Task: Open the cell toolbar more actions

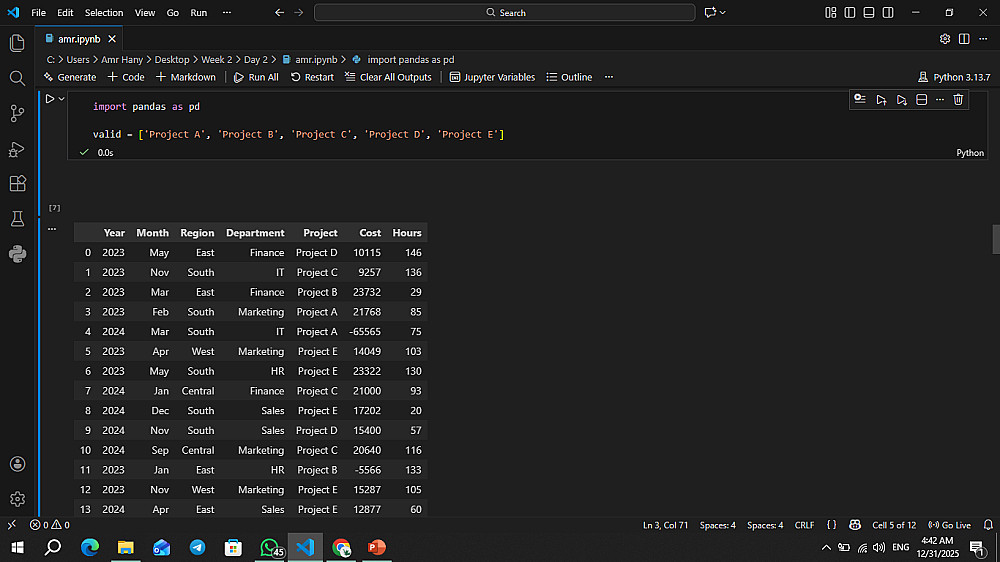Action: point(940,100)
